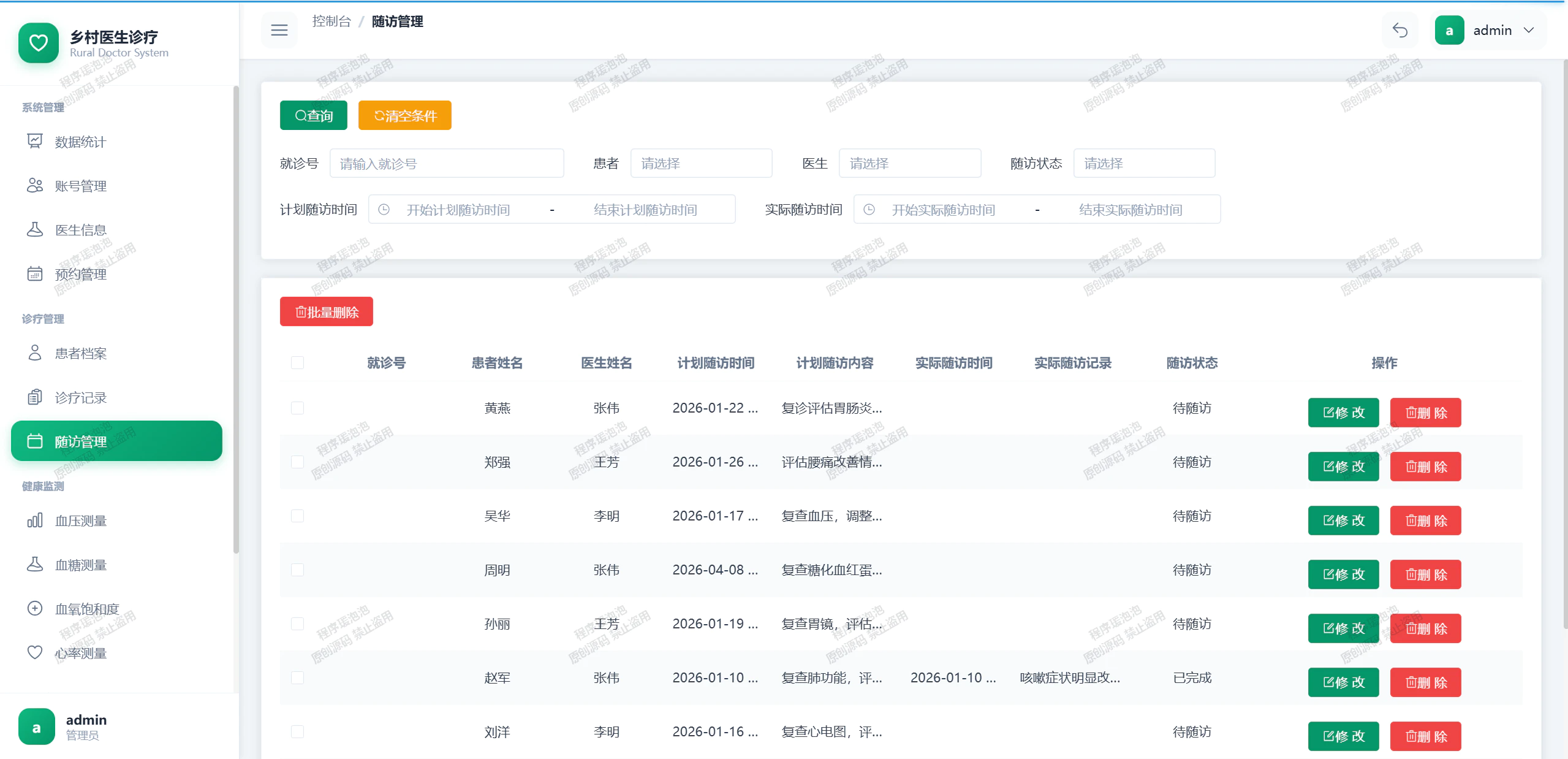This screenshot has width=1568, height=759.
Task: Click clock icon in 实际随访时间 picker
Action: click(869, 210)
